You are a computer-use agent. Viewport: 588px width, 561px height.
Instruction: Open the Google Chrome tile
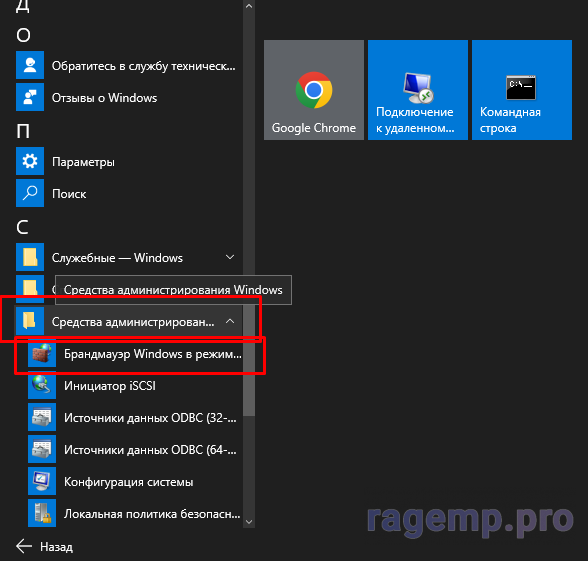314,90
